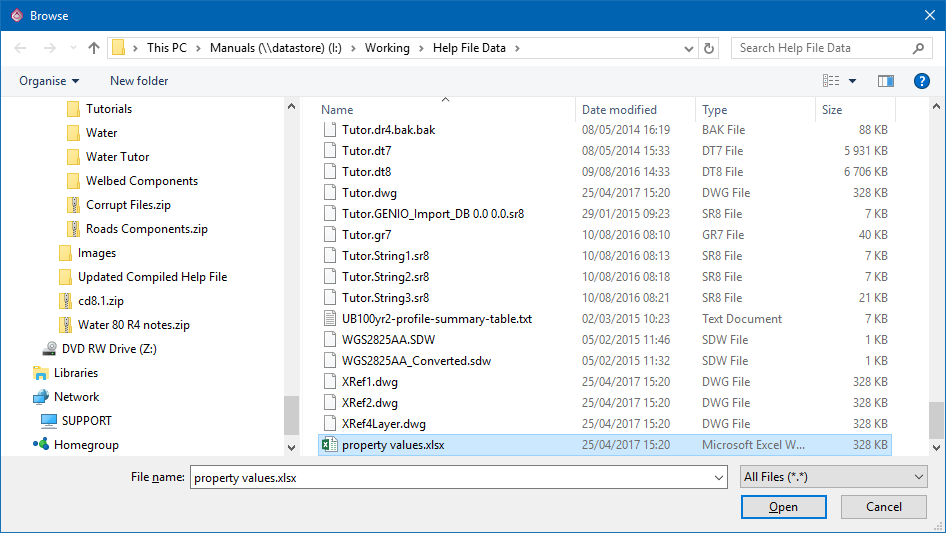
Task: Click the Up directory arrow icon
Action: pos(94,48)
